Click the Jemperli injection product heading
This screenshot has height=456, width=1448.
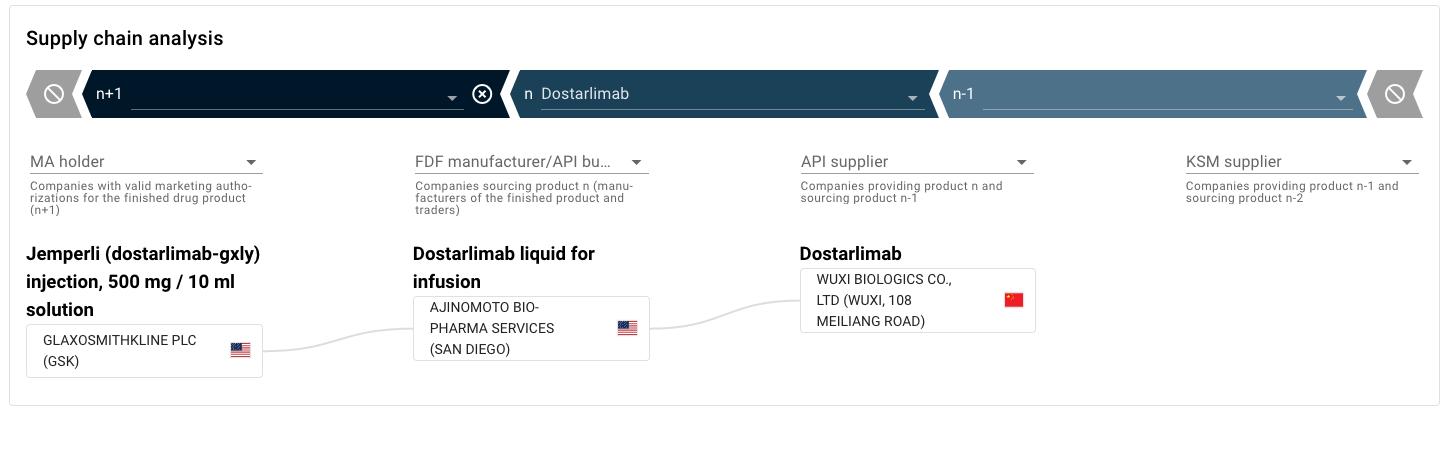pos(143,282)
